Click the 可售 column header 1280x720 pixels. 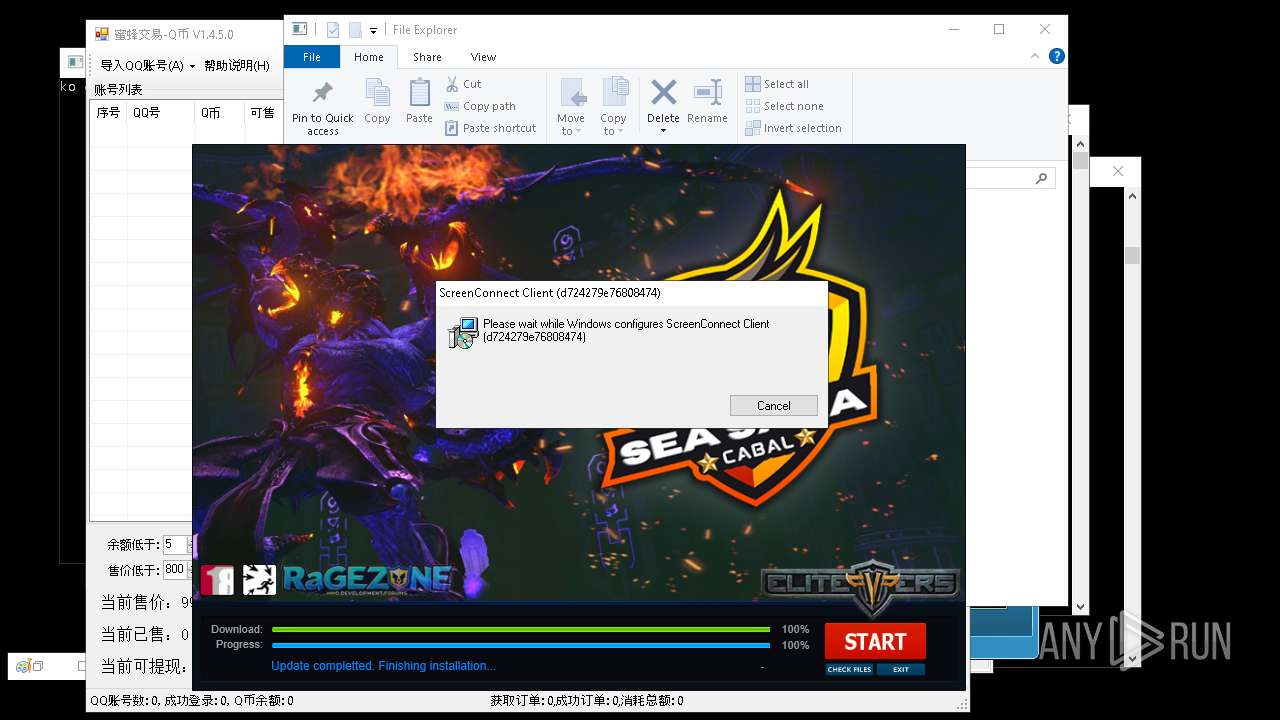263,113
